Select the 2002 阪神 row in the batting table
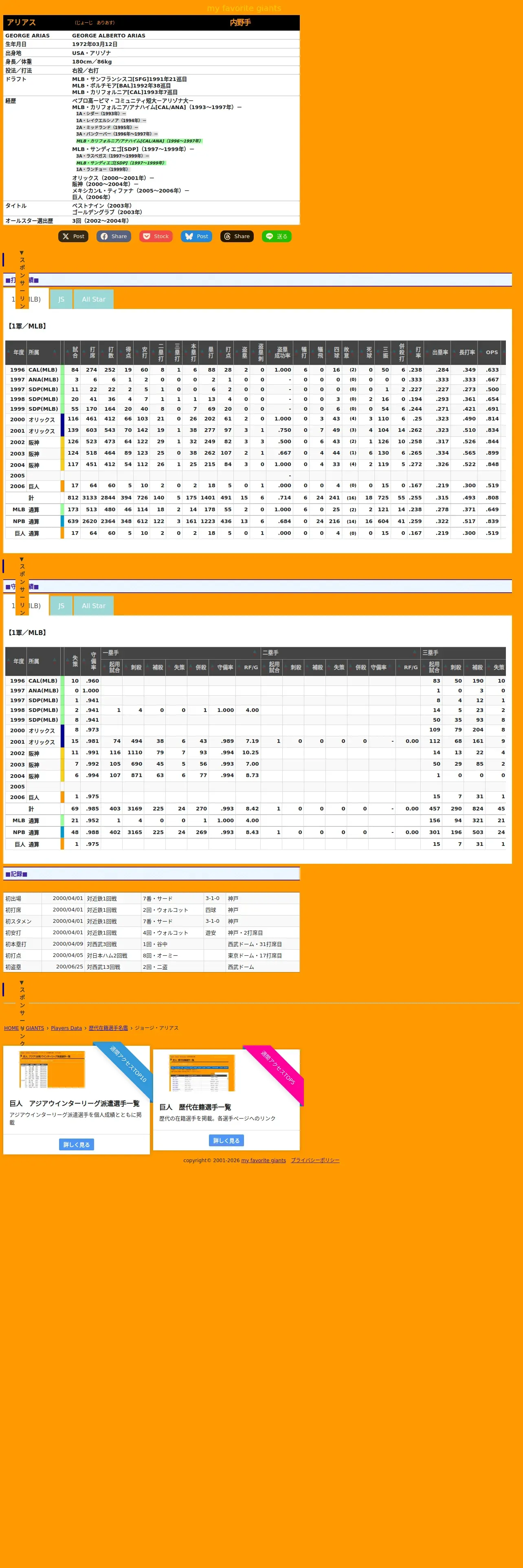 click(x=255, y=442)
